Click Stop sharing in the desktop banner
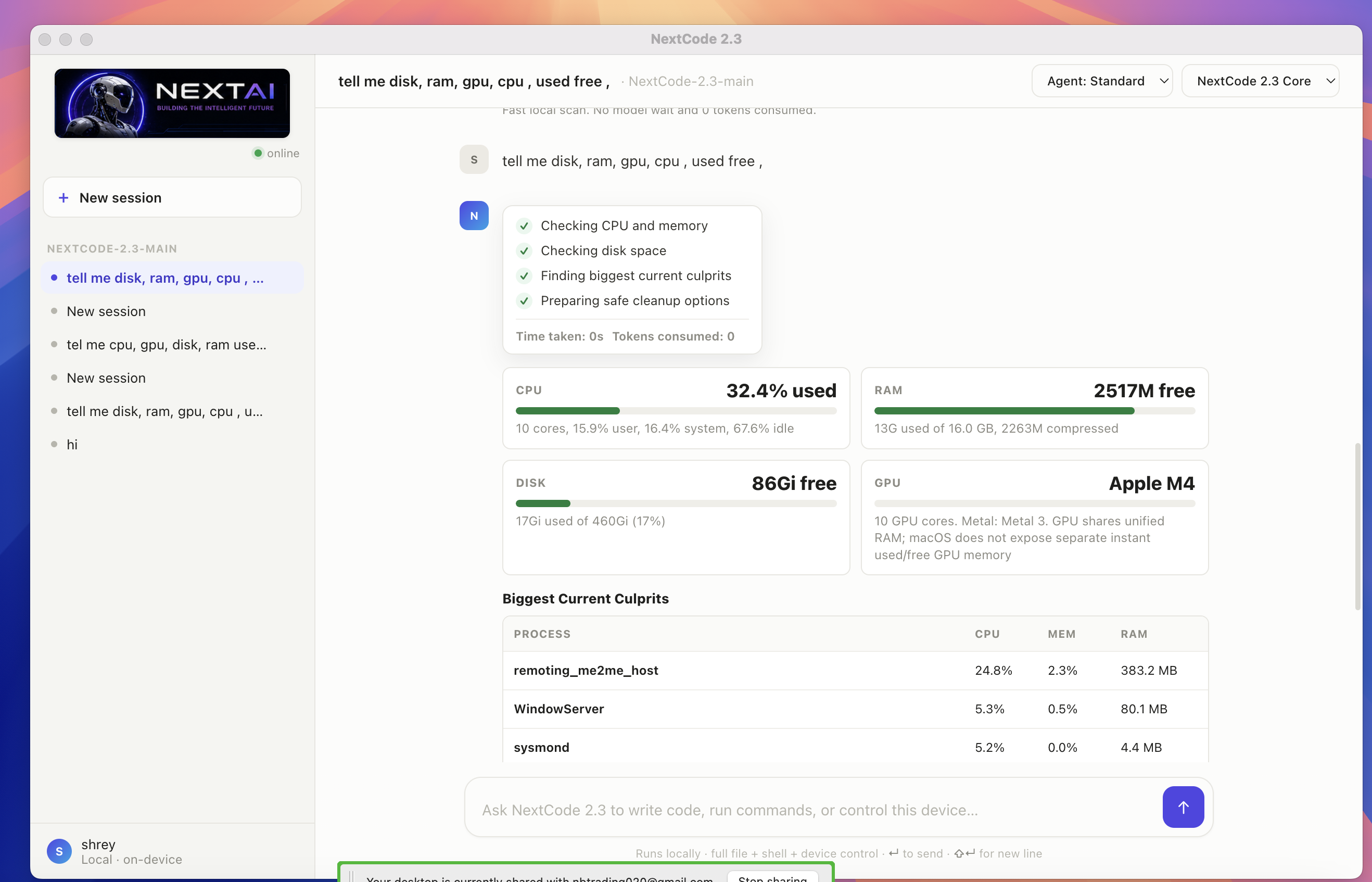Screen dimensions: 1372x882 772,878
